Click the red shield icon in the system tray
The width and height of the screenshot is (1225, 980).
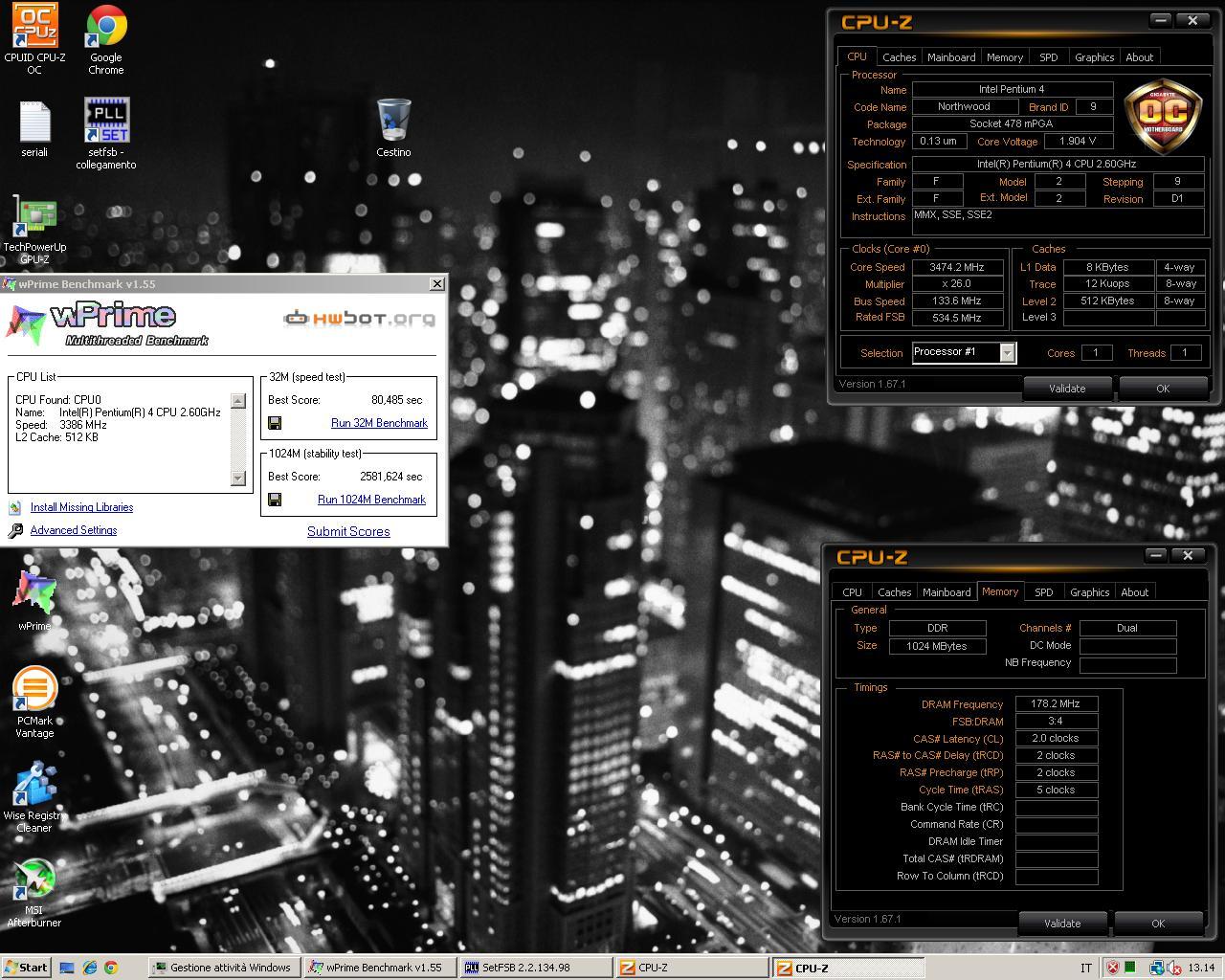pos(1113,968)
